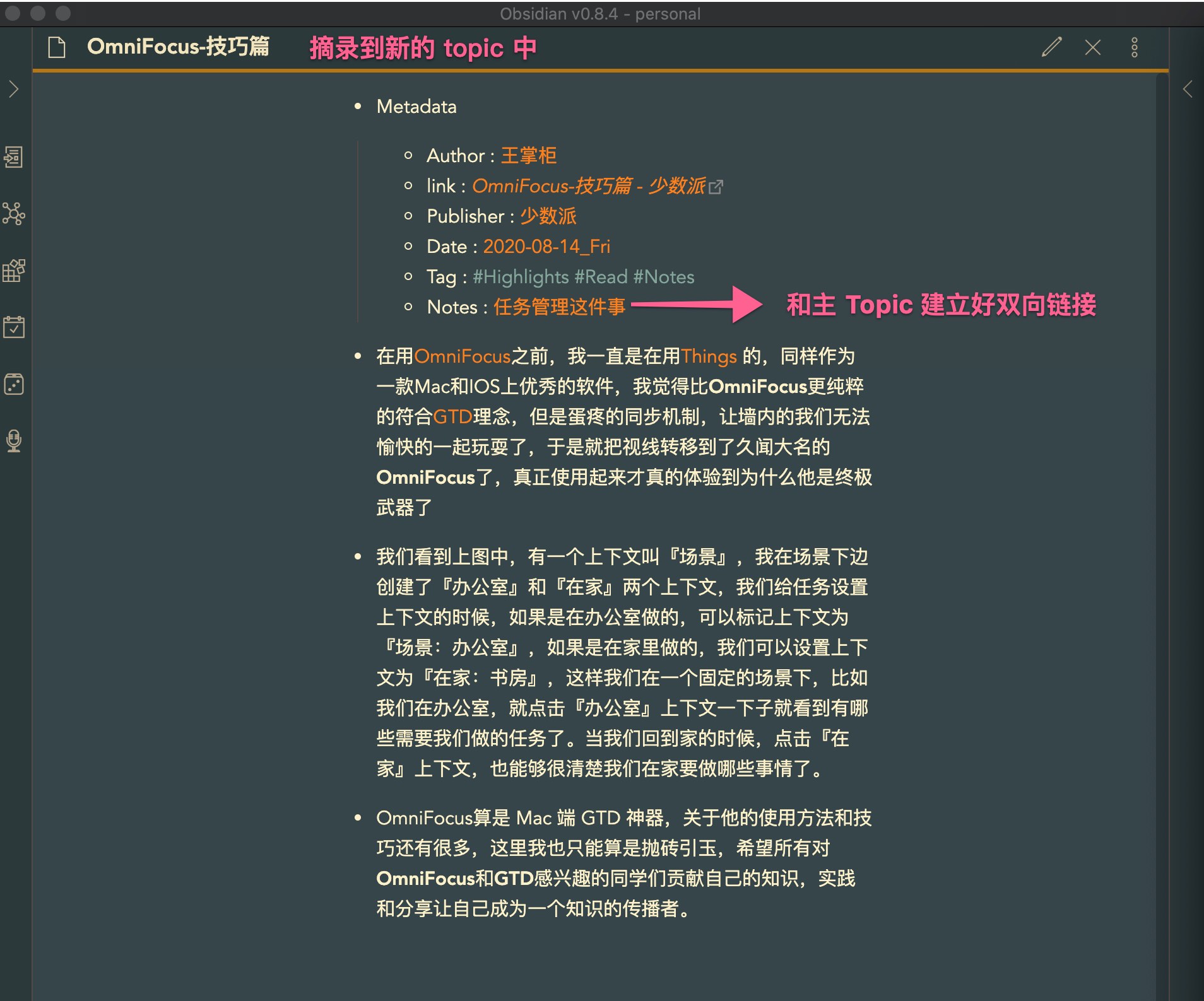Close the OmniFocus-技巧篇 pane
Screen dimensions: 1204x1001
point(1093,47)
